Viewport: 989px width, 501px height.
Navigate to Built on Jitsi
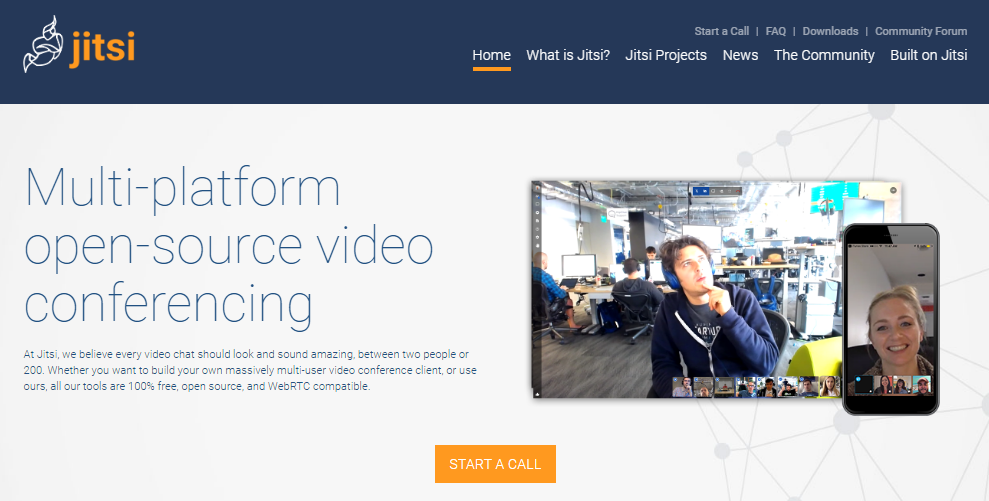928,55
